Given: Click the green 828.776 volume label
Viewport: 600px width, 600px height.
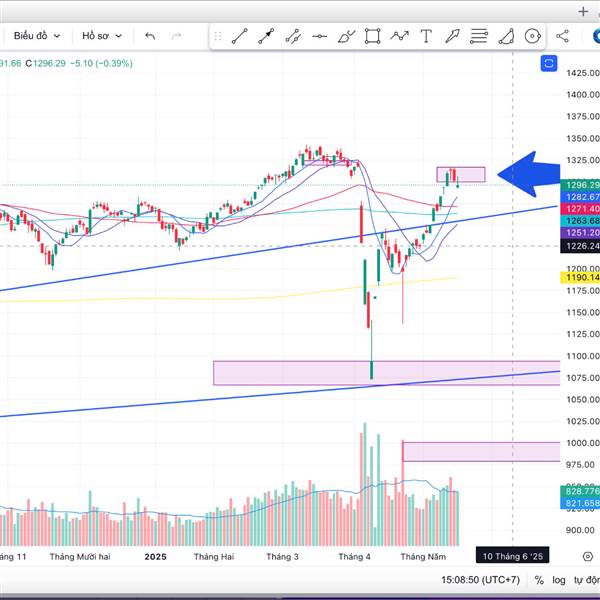Looking at the screenshot, I should [x=580, y=491].
